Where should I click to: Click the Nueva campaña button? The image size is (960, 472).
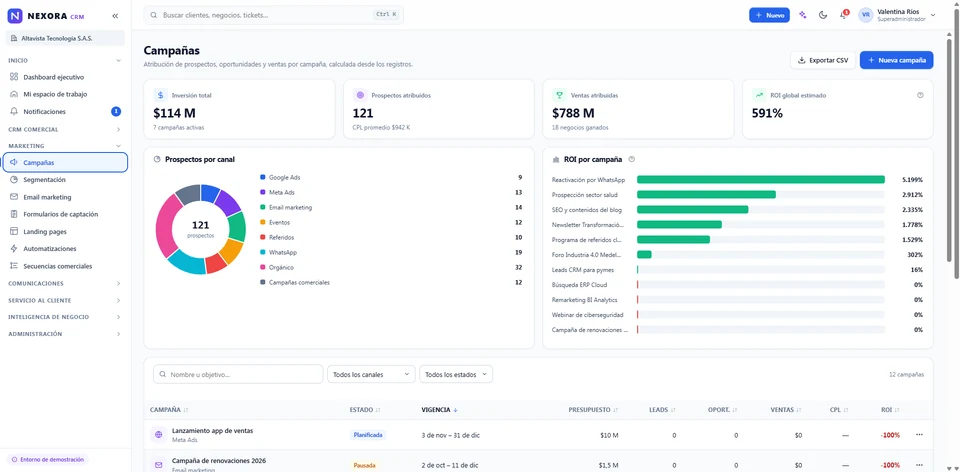click(896, 60)
